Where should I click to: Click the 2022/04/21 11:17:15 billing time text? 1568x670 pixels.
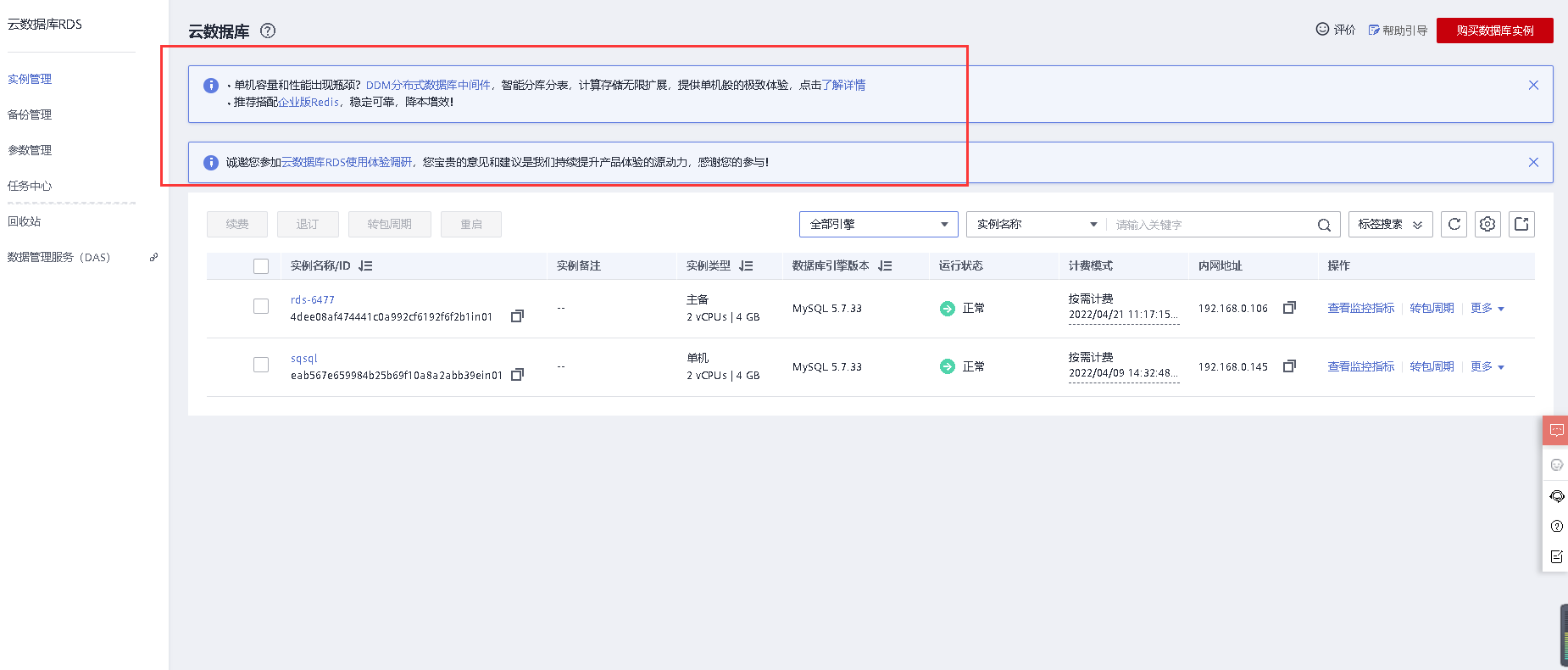pyautogui.click(x=1123, y=315)
